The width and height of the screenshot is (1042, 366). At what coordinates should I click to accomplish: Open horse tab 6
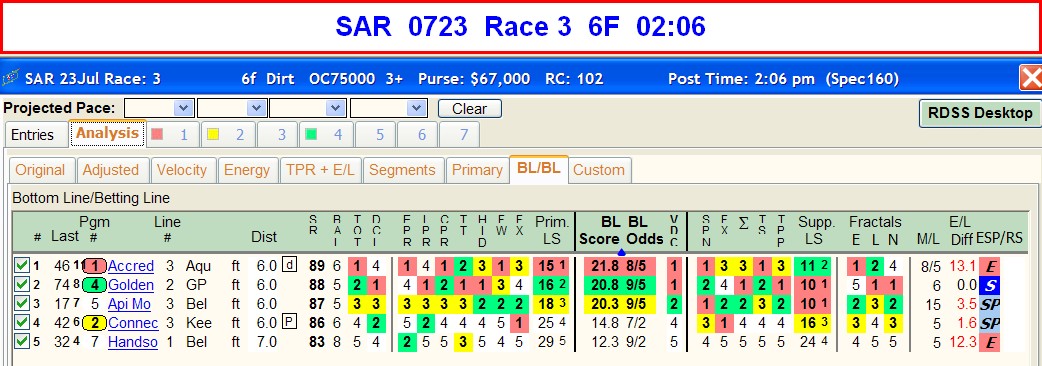coord(417,135)
